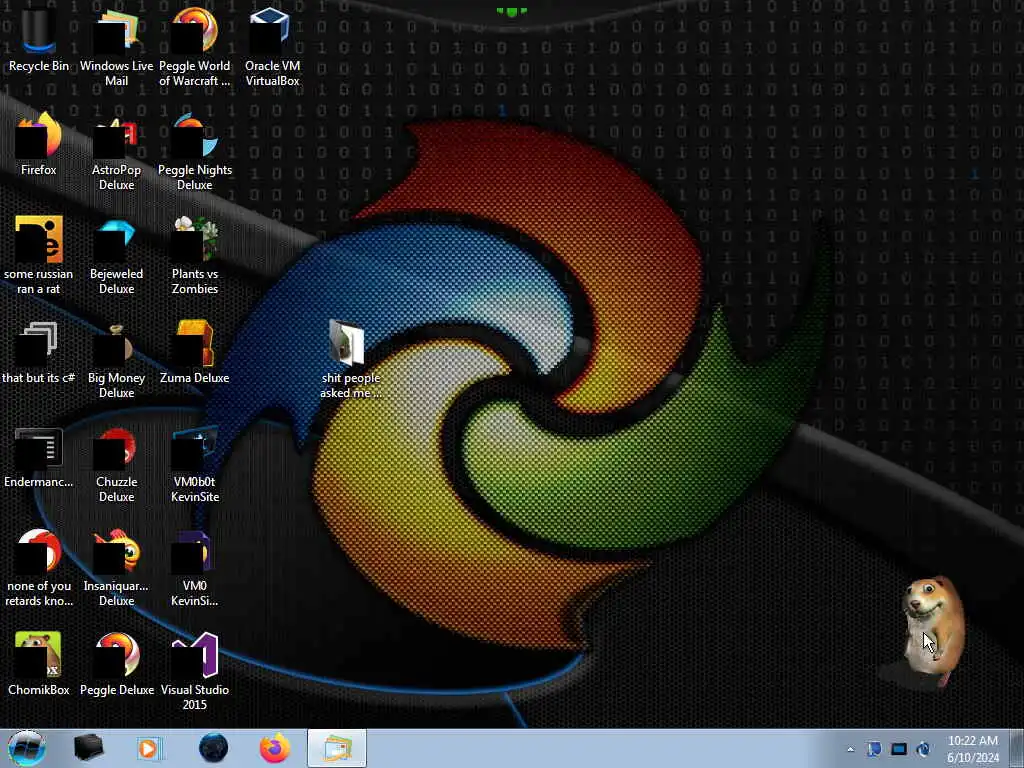Open the dark globe taskbar icon
1024x768 pixels.
point(213,748)
